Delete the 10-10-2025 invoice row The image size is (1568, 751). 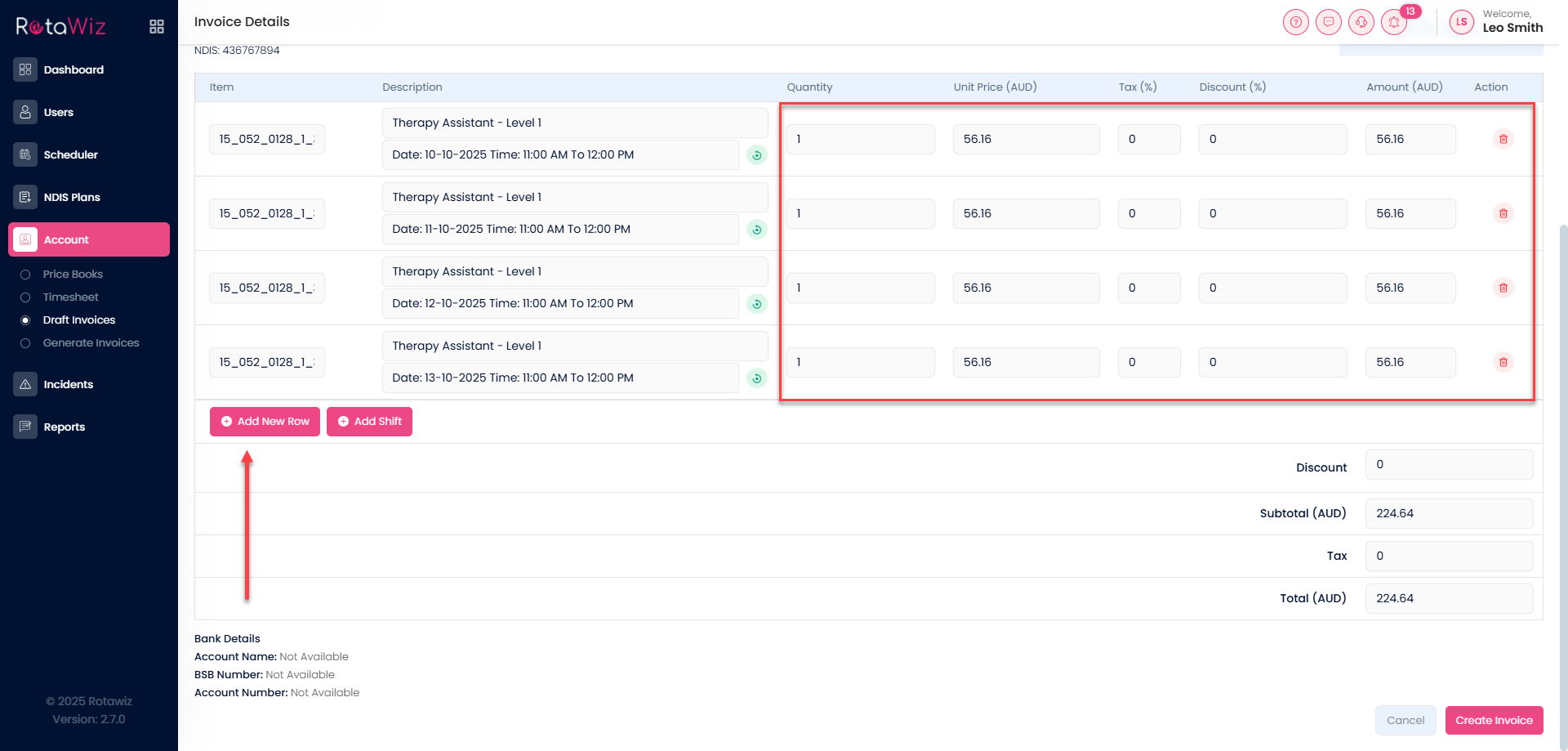[x=1503, y=139]
